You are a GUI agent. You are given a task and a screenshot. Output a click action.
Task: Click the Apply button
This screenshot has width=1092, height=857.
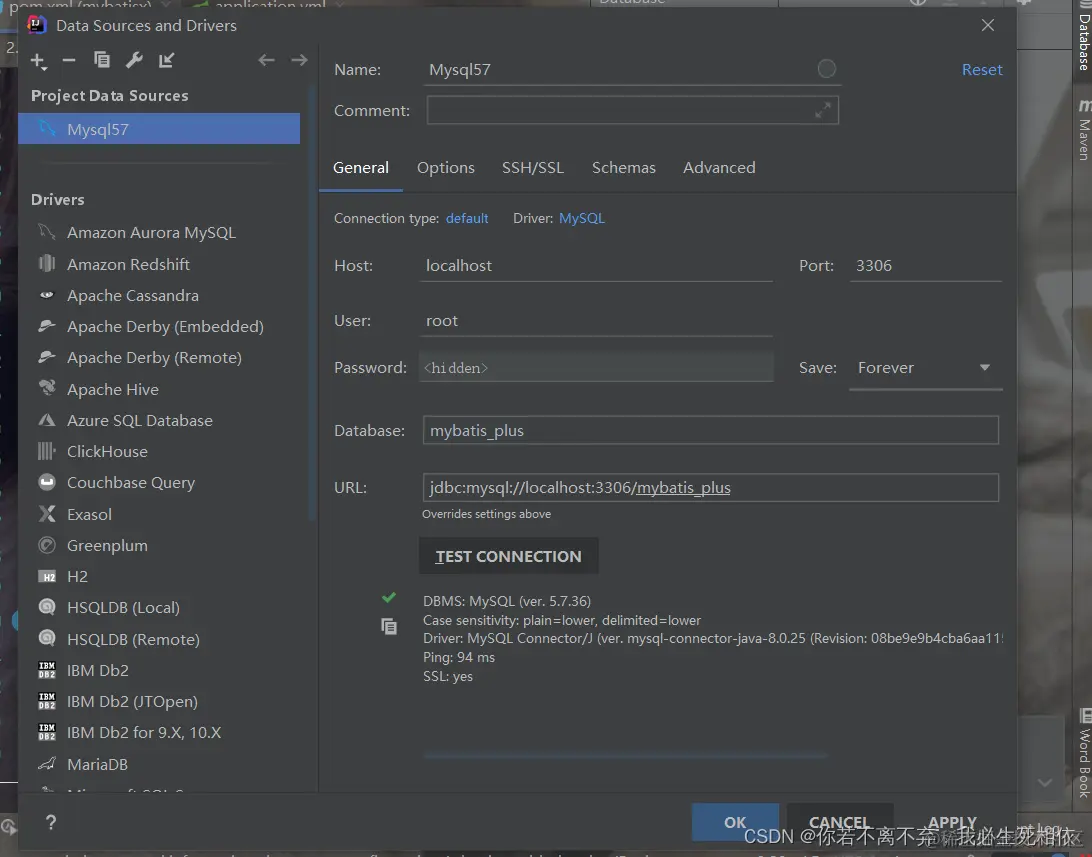[952, 822]
